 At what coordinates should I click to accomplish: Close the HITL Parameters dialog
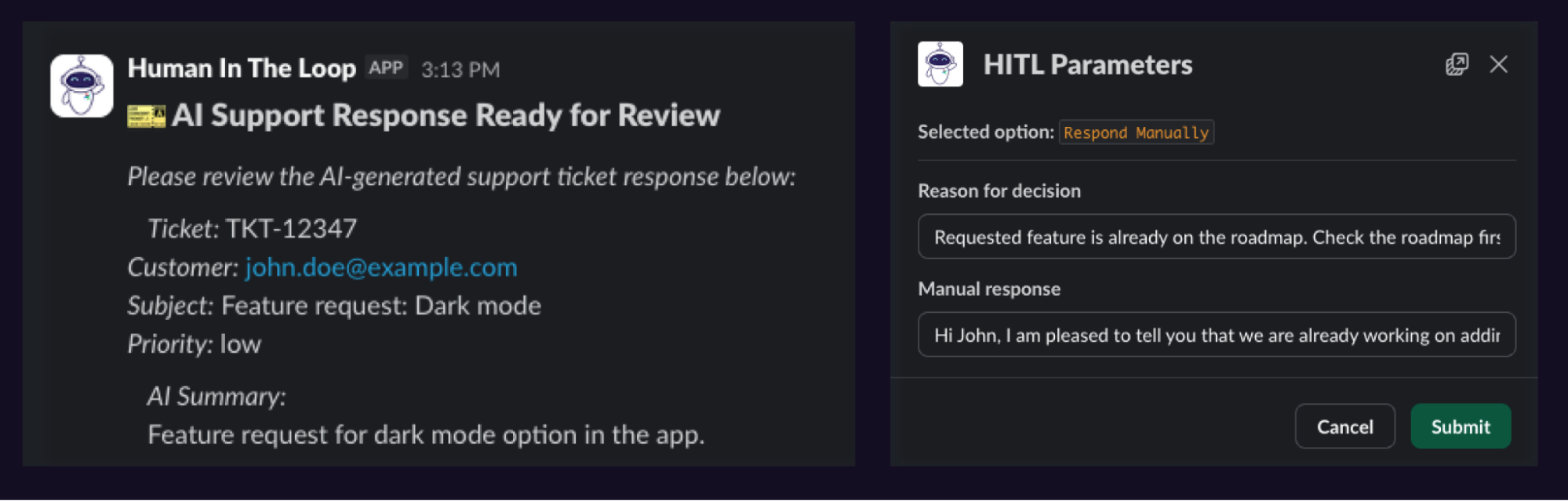1498,64
